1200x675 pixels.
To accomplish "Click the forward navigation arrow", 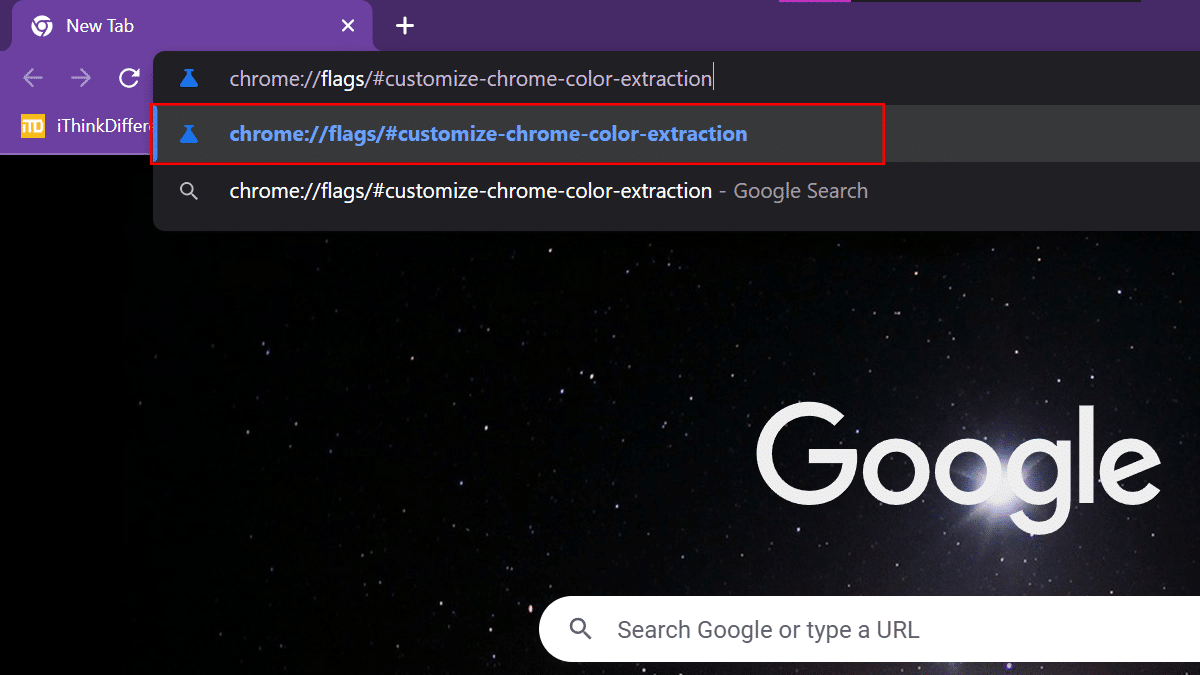I will pos(81,78).
